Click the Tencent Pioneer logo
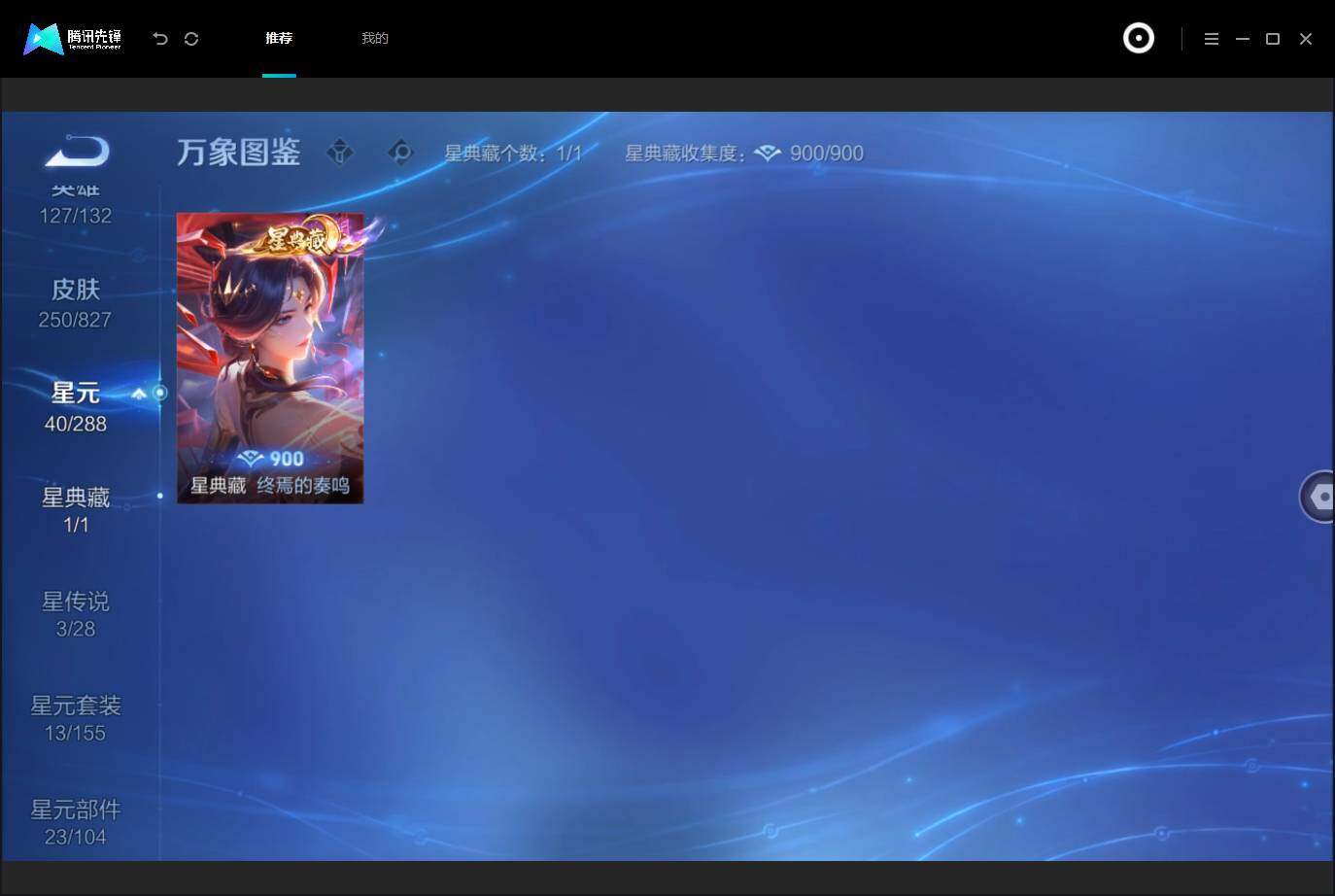The width and height of the screenshot is (1335, 896). pos(73,39)
